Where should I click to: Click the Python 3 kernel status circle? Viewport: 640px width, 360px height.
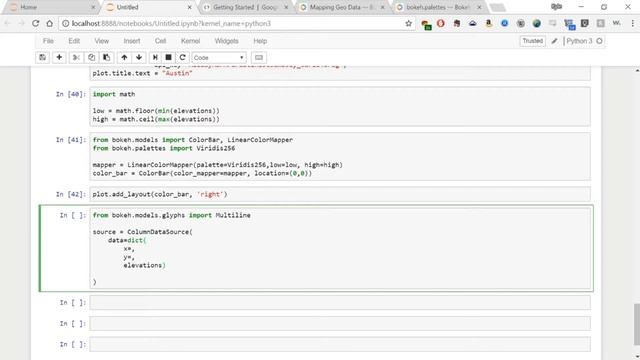point(599,41)
